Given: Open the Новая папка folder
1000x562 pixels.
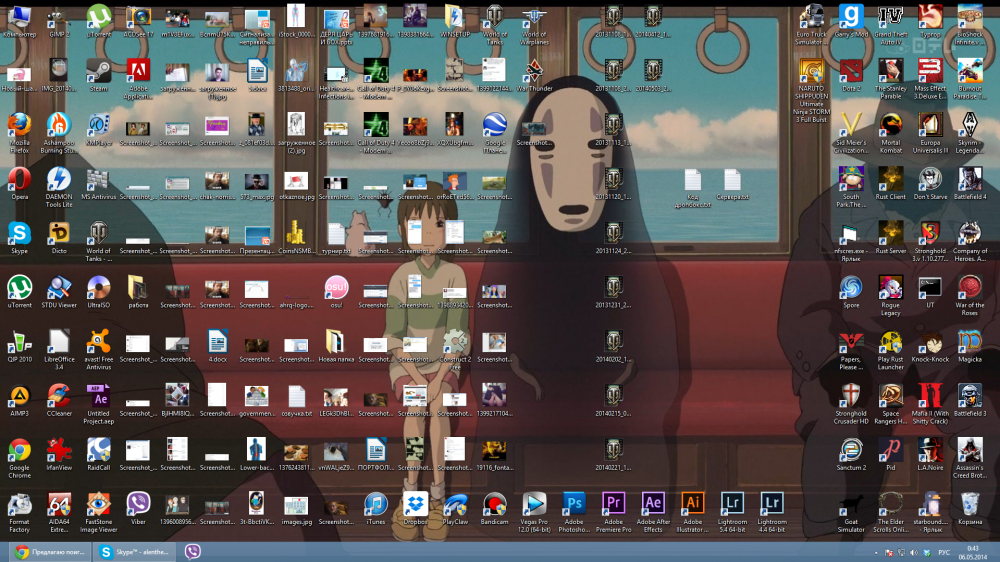Looking at the screenshot, I should [x=335, y=347].
